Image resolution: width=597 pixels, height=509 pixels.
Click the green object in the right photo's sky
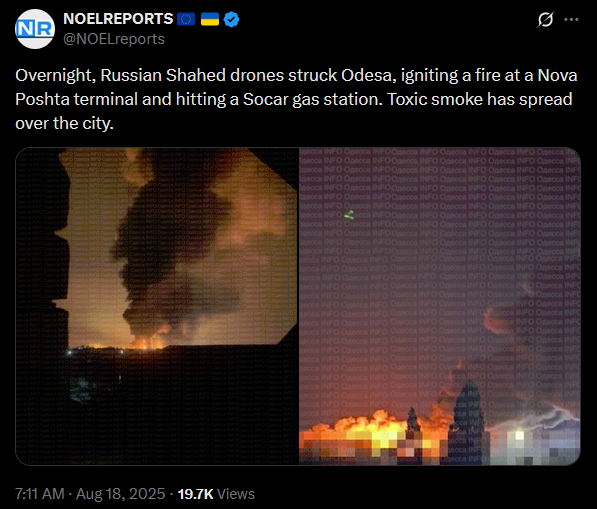pos(350,215)
